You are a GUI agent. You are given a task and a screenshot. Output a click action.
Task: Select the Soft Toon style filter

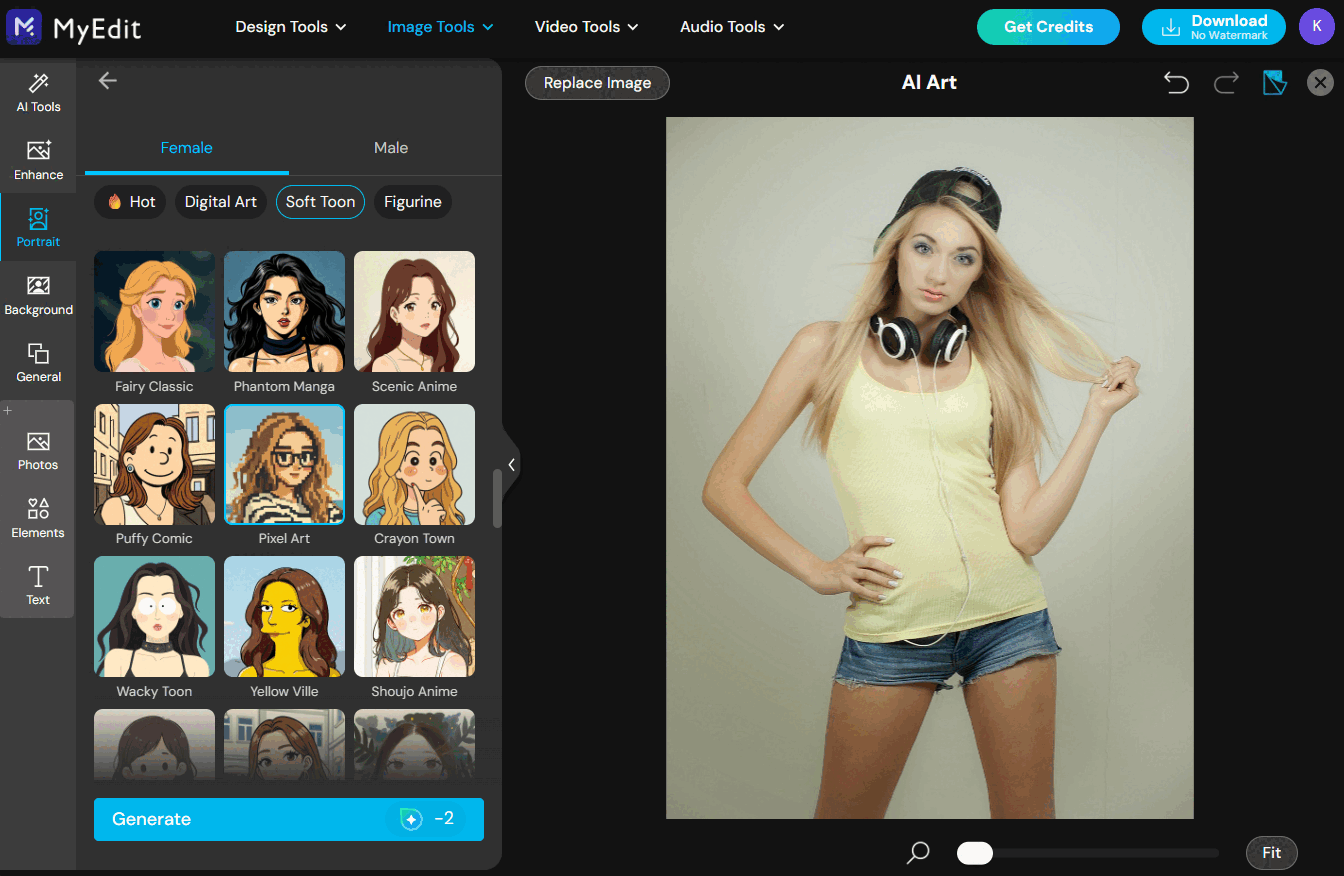(320, 202)
